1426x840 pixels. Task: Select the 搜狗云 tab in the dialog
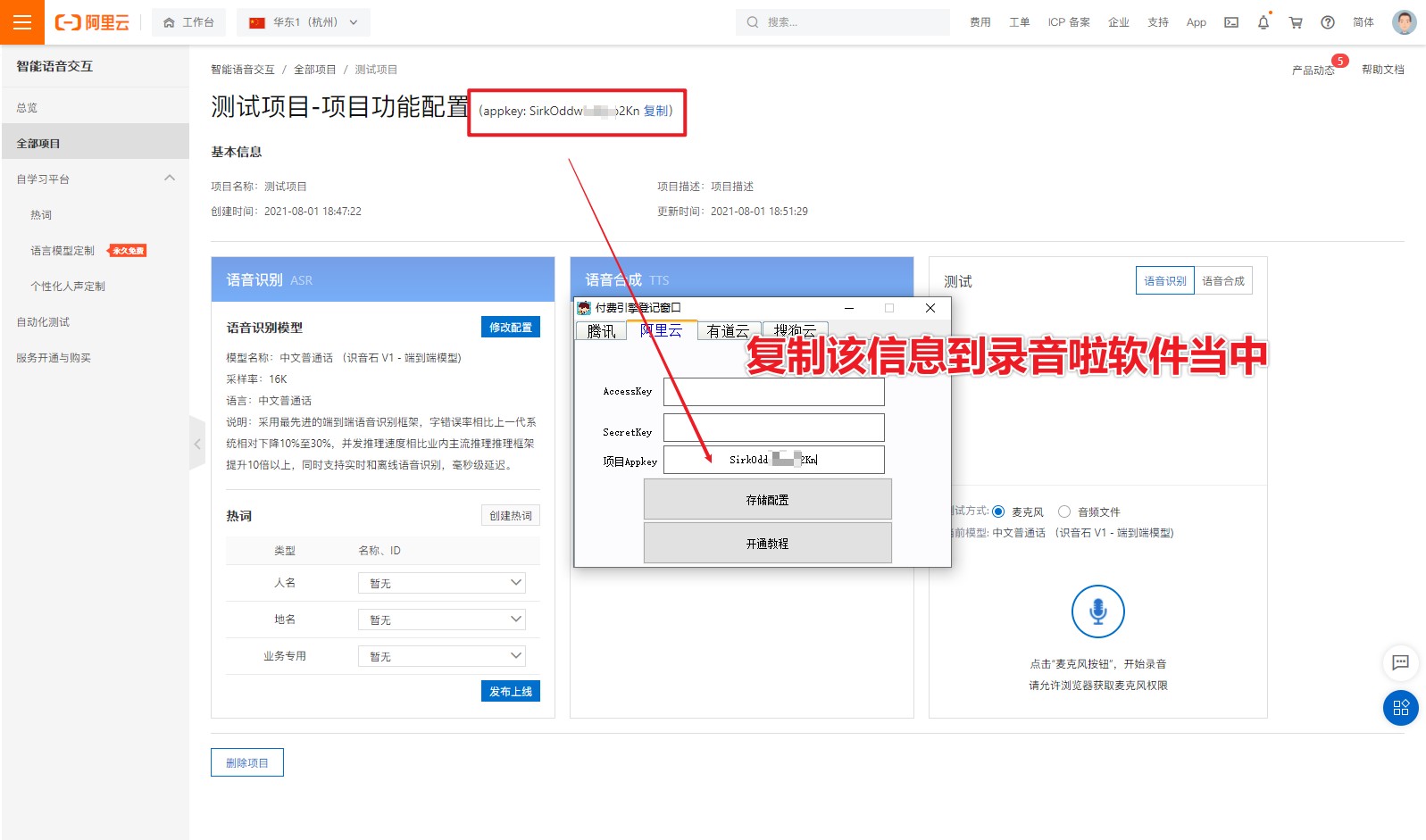click(795, 330)
